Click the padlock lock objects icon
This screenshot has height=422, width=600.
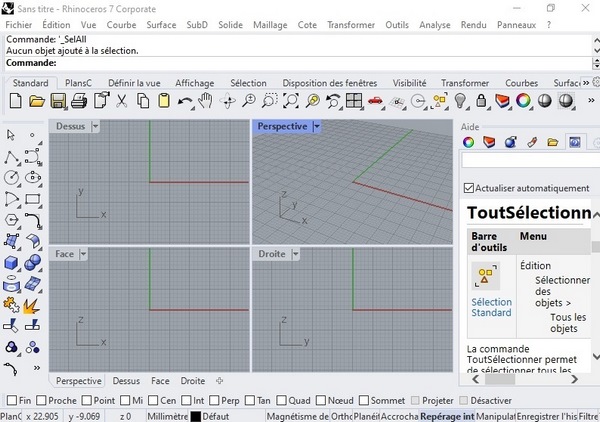[x=481, y=101]
